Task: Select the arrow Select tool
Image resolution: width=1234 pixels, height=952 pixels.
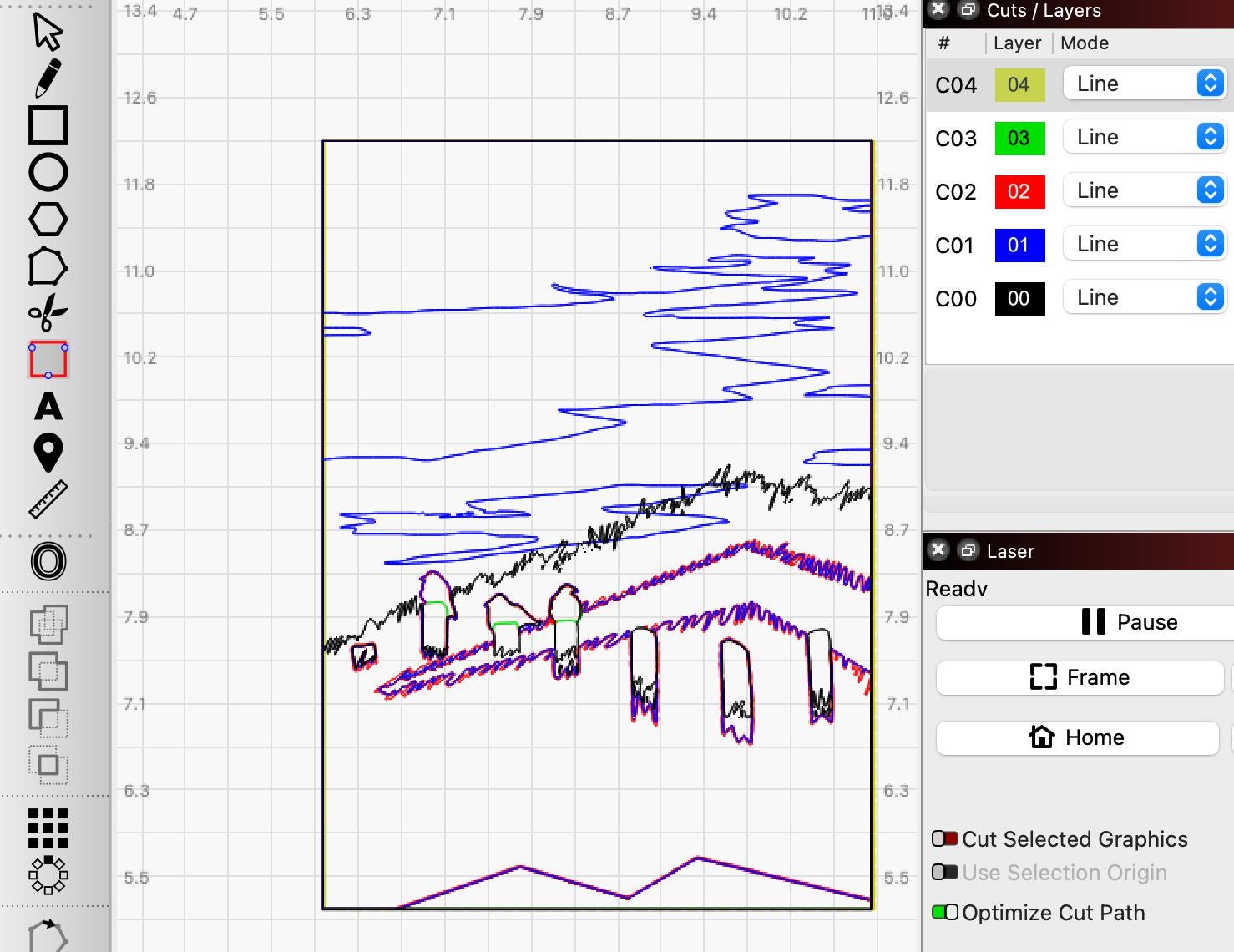Action: (48, 32)
